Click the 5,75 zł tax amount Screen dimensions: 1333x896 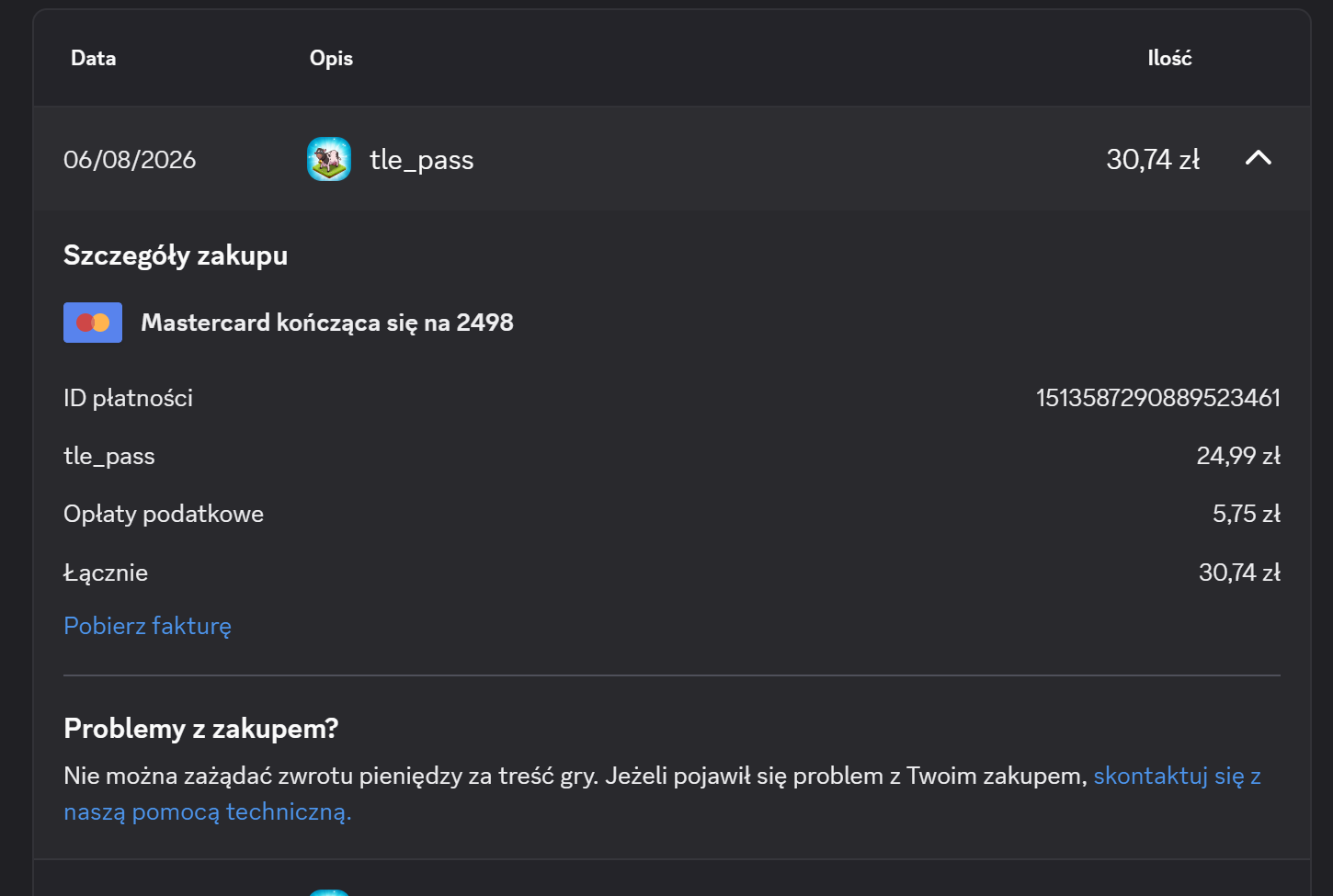click(x=1247, y=514)
